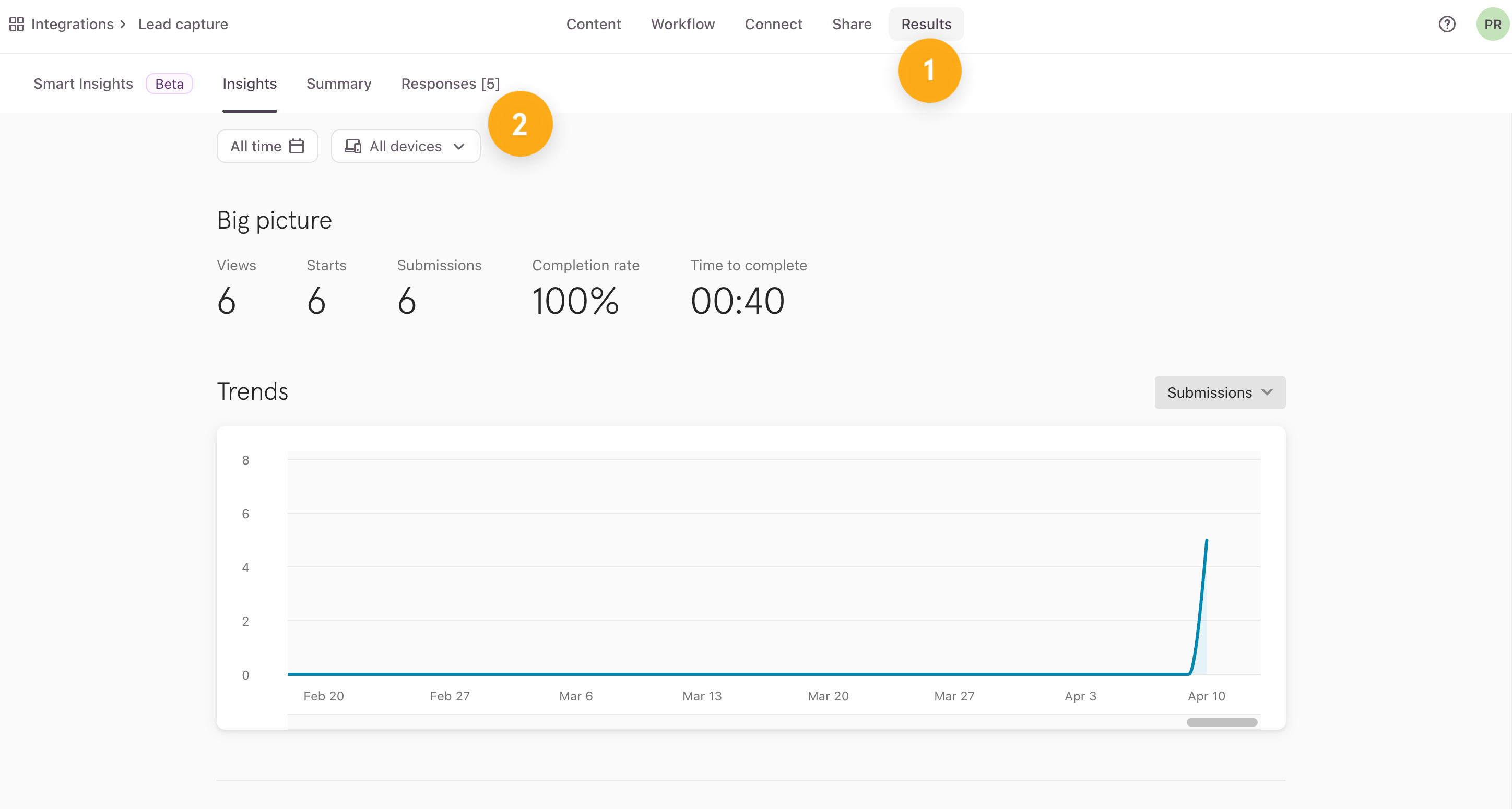Viewport: 1512px width, 809px height.
Task: Switch to the Content tab
Action: [594, 24]
